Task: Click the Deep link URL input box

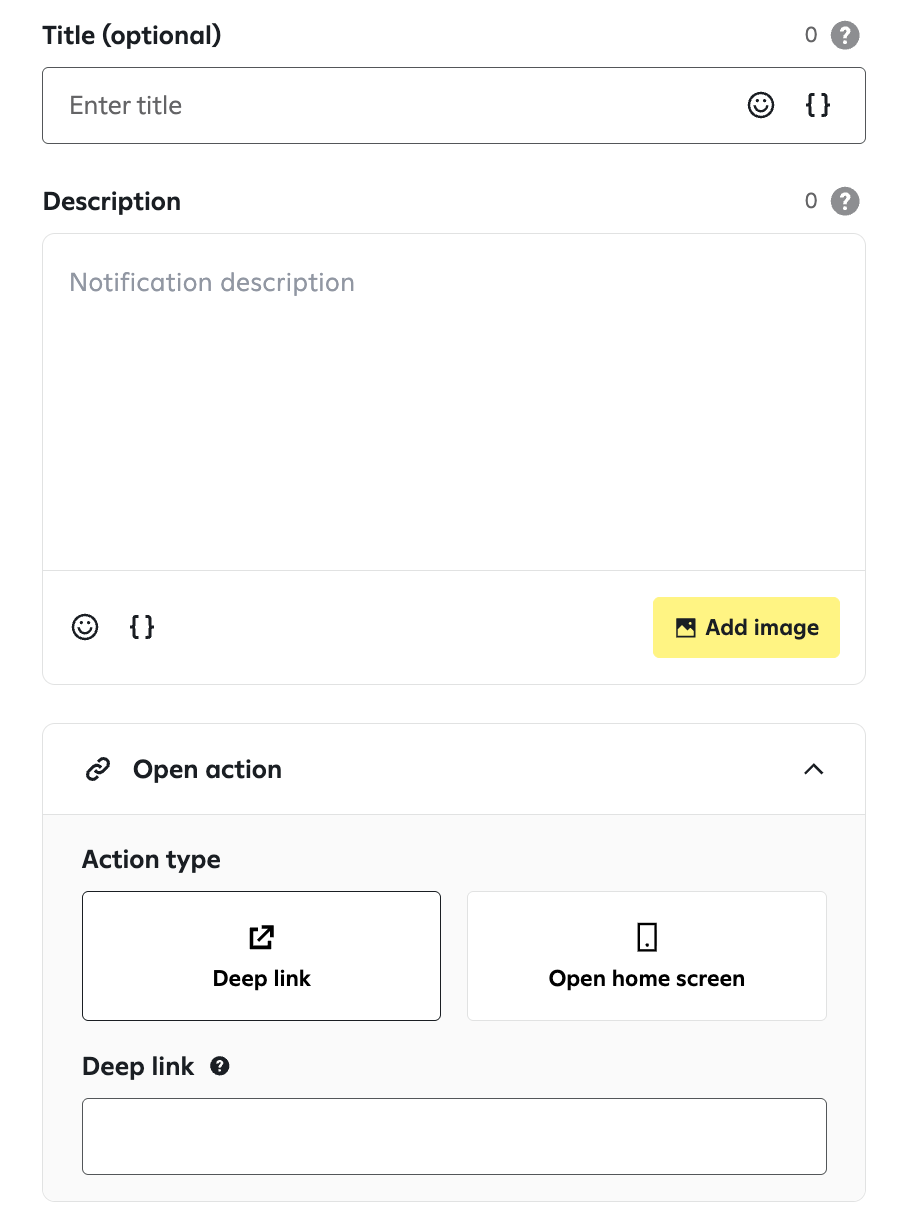Action: pos(454,1136)
